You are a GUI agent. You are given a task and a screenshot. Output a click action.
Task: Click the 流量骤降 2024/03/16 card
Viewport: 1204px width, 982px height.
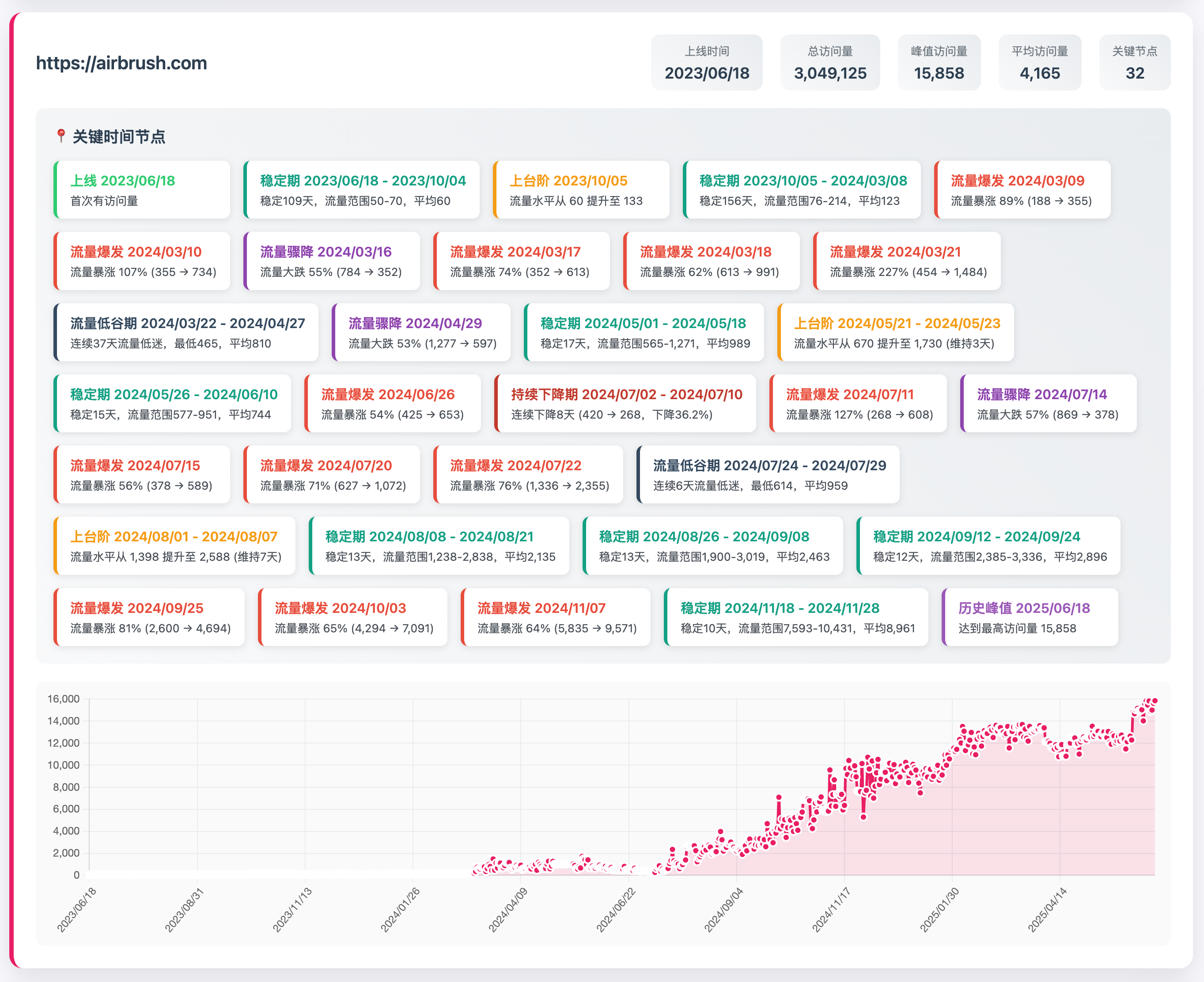click(x=332, y=261)
